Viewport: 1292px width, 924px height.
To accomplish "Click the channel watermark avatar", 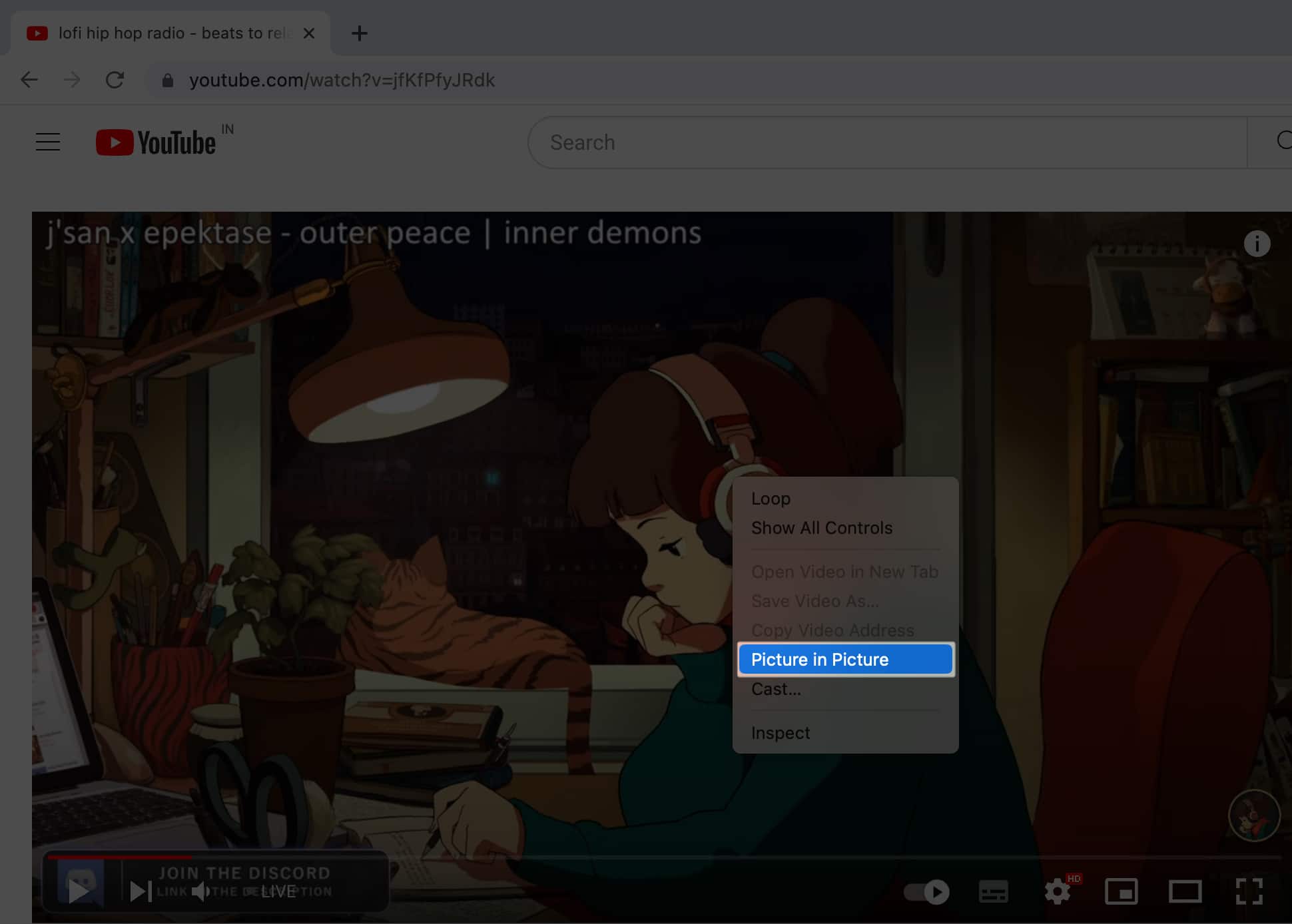I will pyautogui.click(x=1254, y=815).
